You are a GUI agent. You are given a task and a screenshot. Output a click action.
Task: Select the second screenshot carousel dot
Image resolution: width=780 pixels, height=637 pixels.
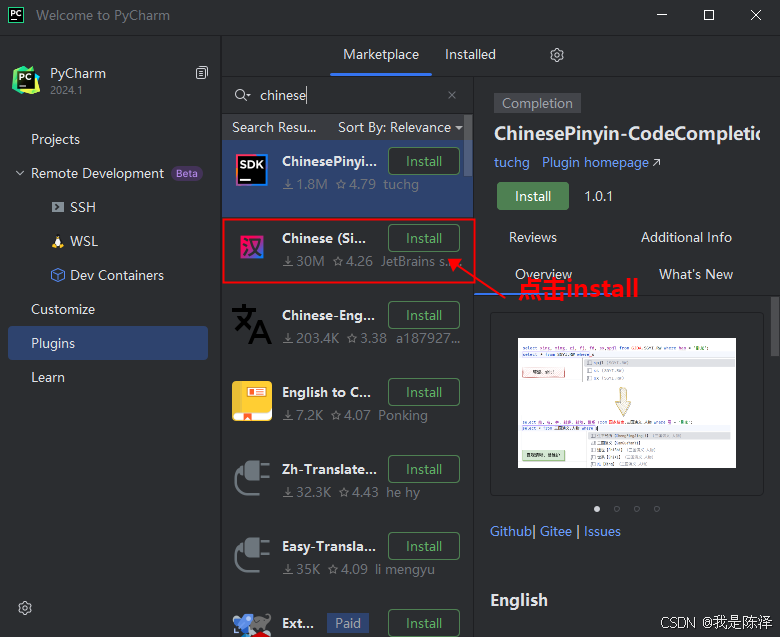click(x=617, y=509)
